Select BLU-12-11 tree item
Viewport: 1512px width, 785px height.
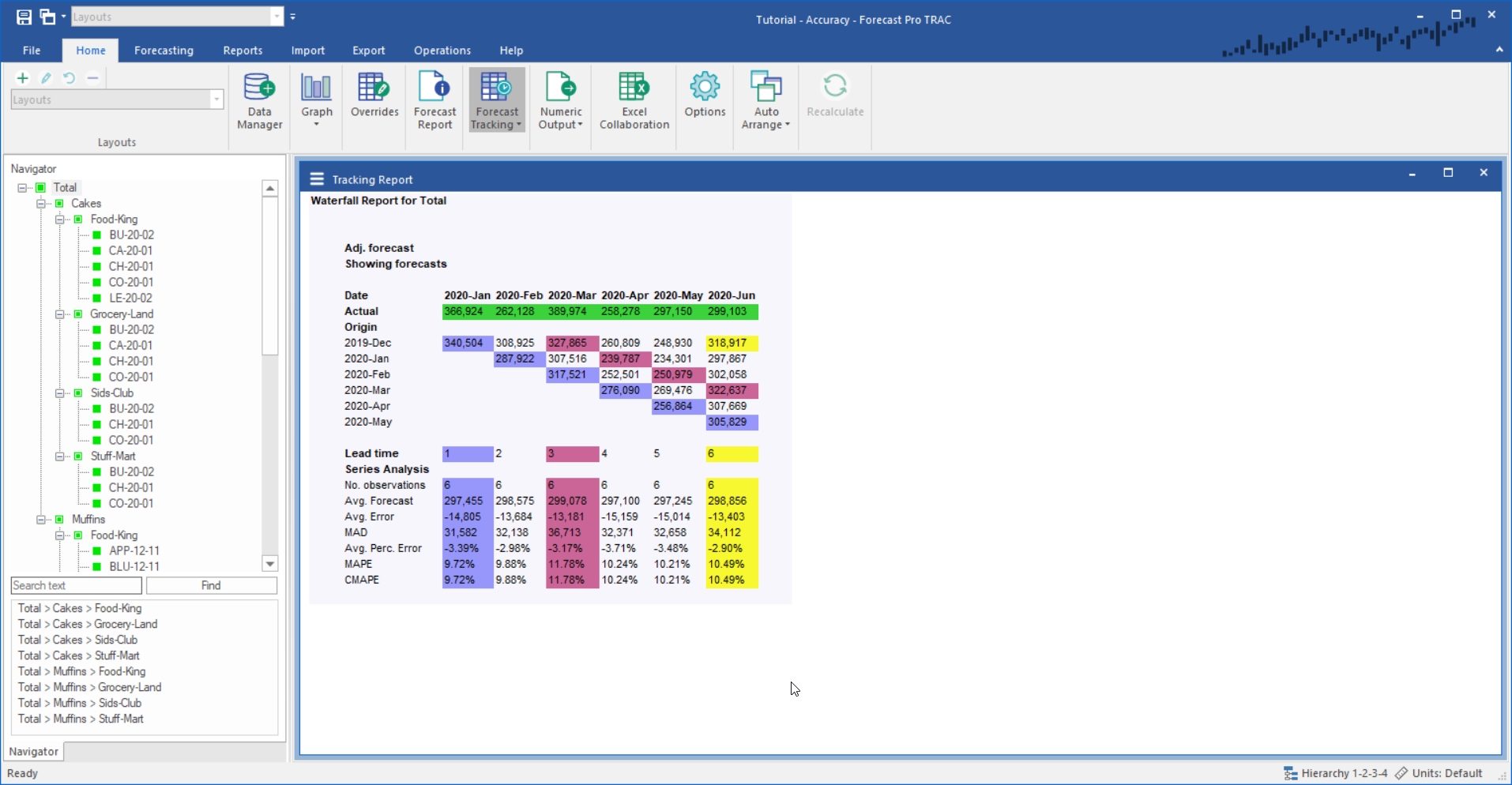134,567
